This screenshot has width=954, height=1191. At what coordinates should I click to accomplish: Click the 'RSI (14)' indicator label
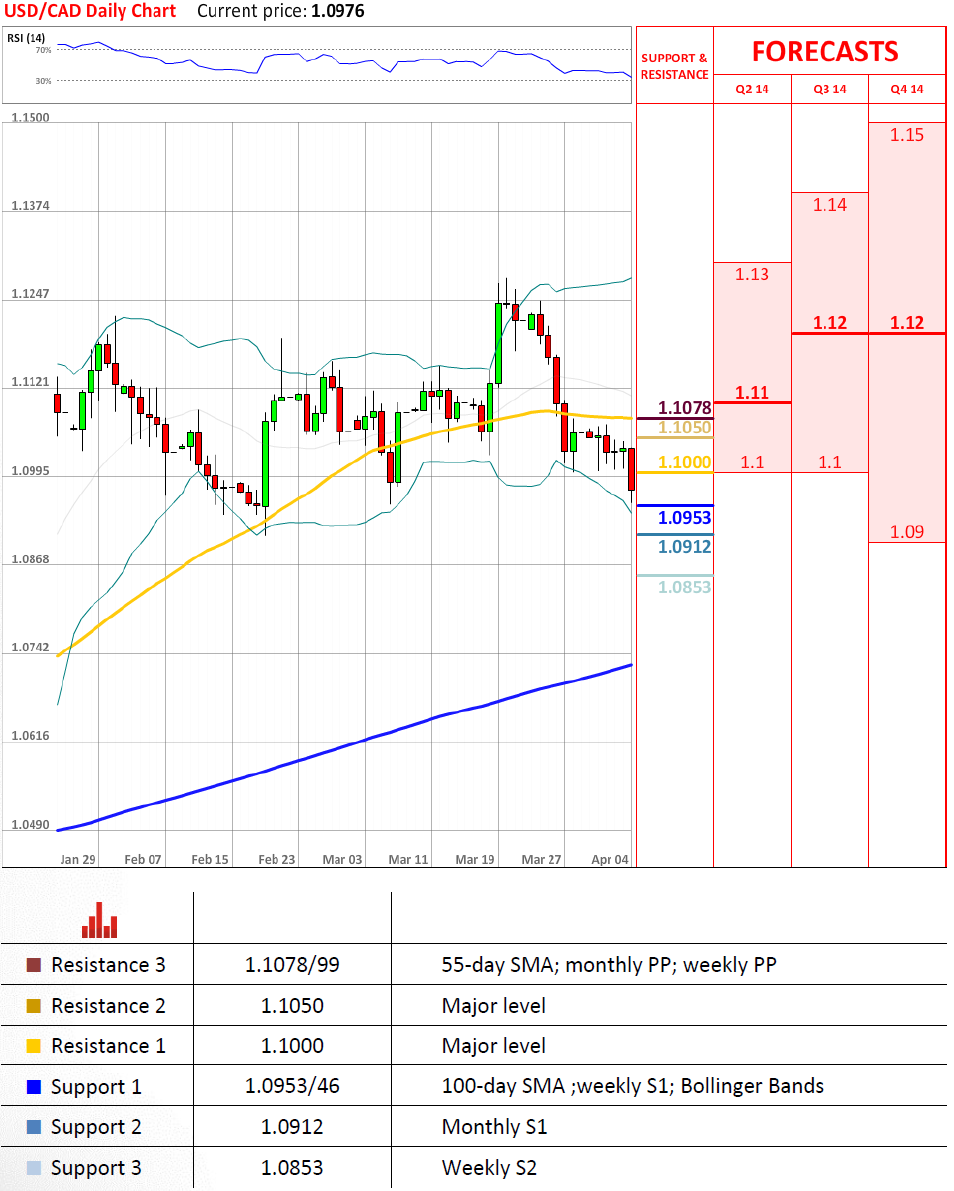26,38
